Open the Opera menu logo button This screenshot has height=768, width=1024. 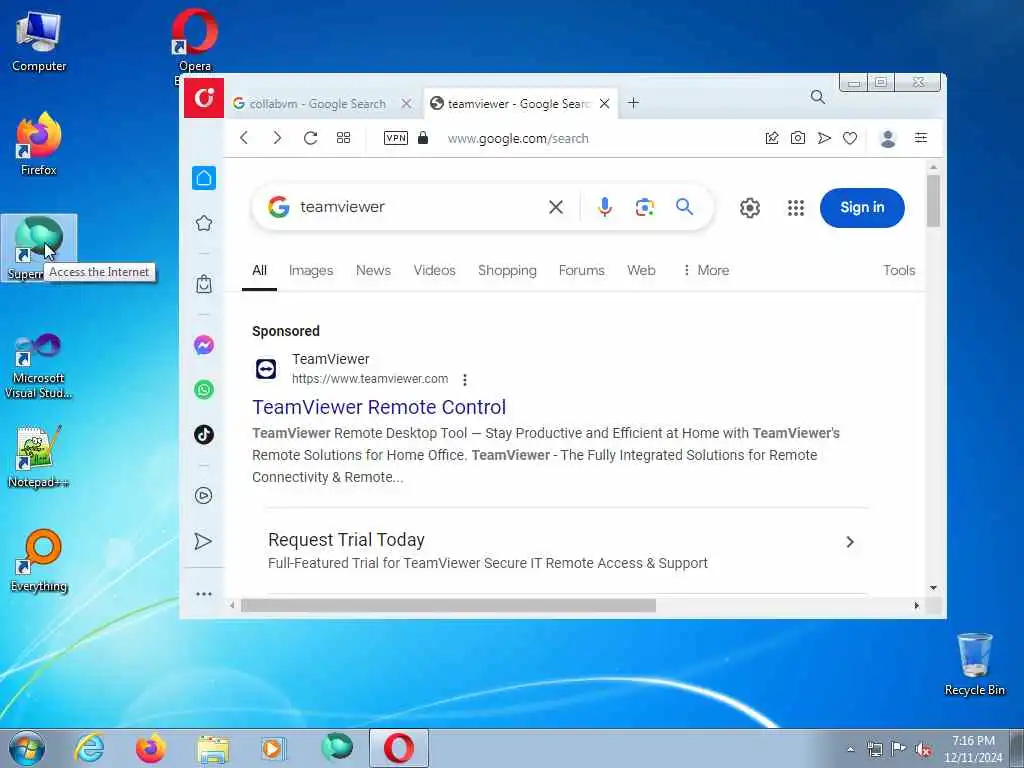coord(204,98)
